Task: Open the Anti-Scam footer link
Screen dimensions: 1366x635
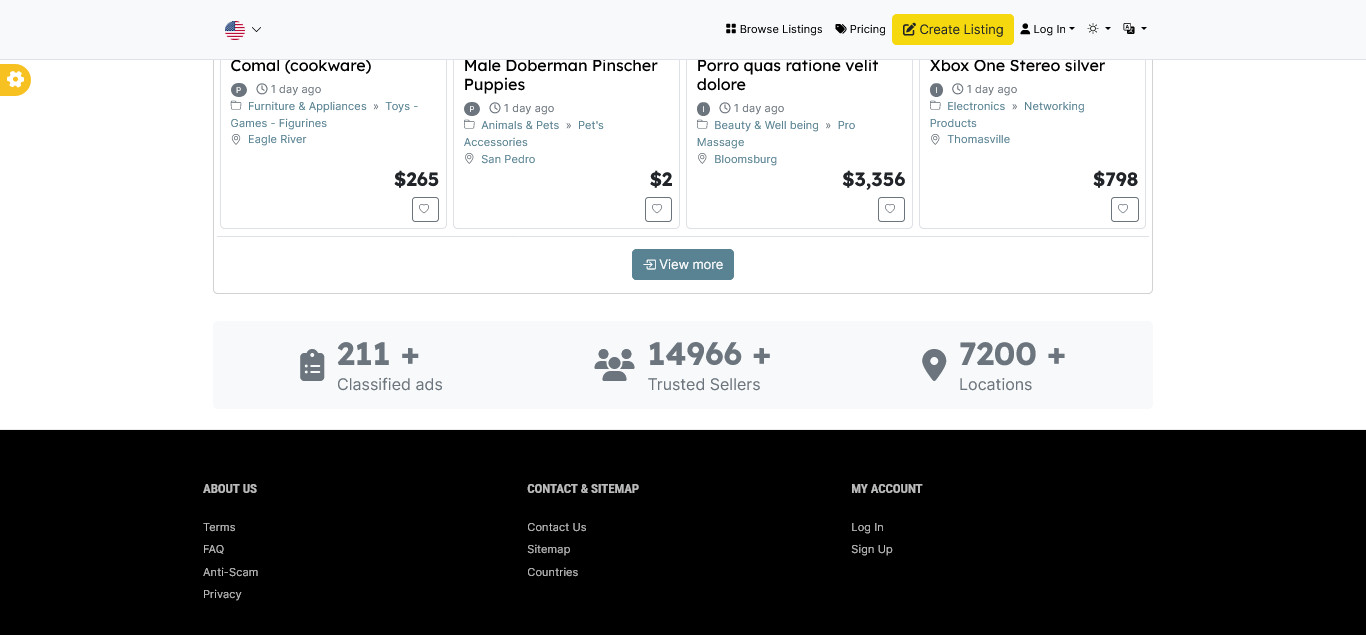Action: point(231,572)
